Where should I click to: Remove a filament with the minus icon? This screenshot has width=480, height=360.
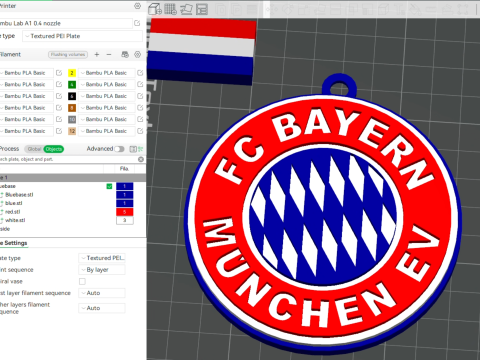[x=109, y=54]
